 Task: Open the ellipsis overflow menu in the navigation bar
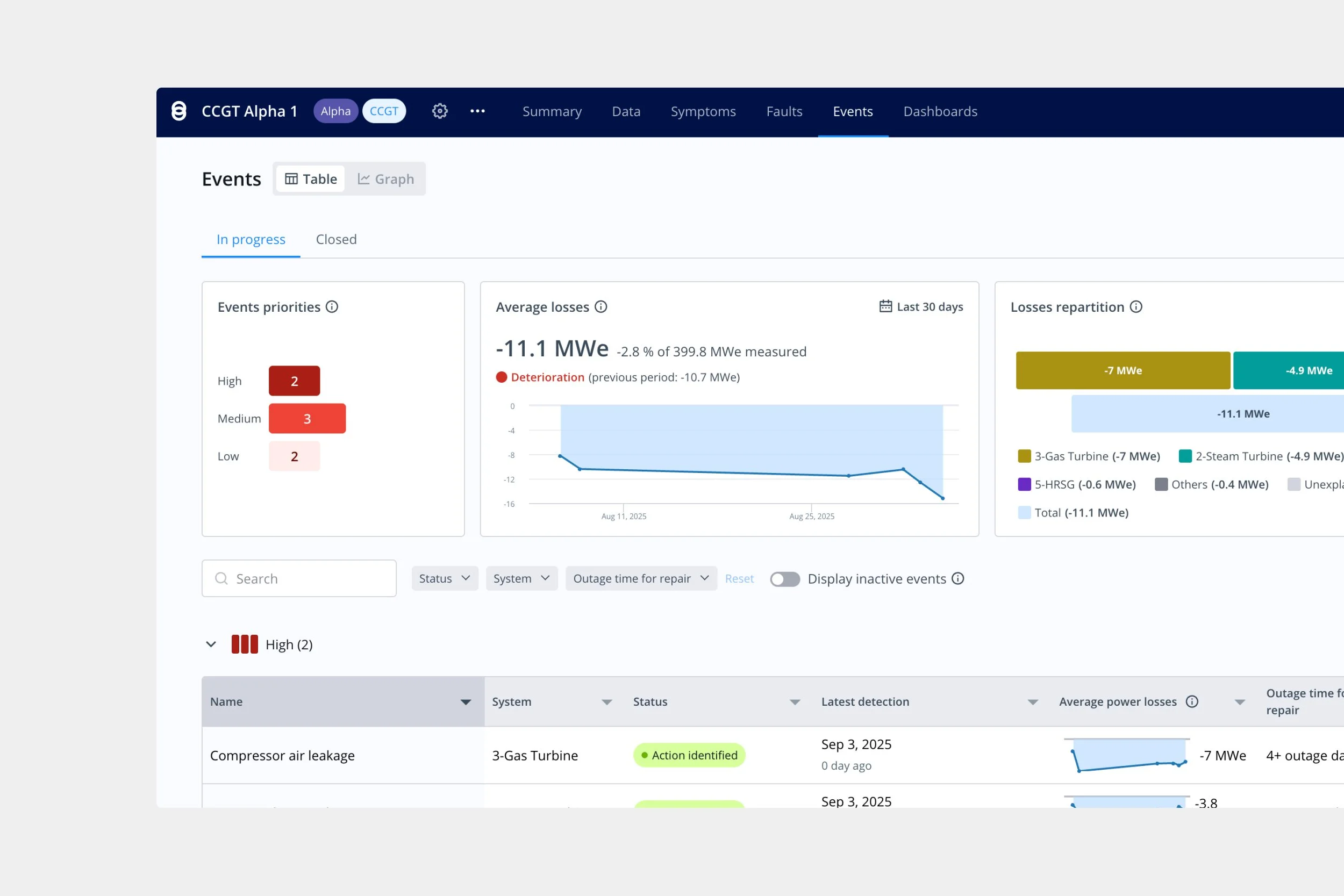tap(478, 111)
